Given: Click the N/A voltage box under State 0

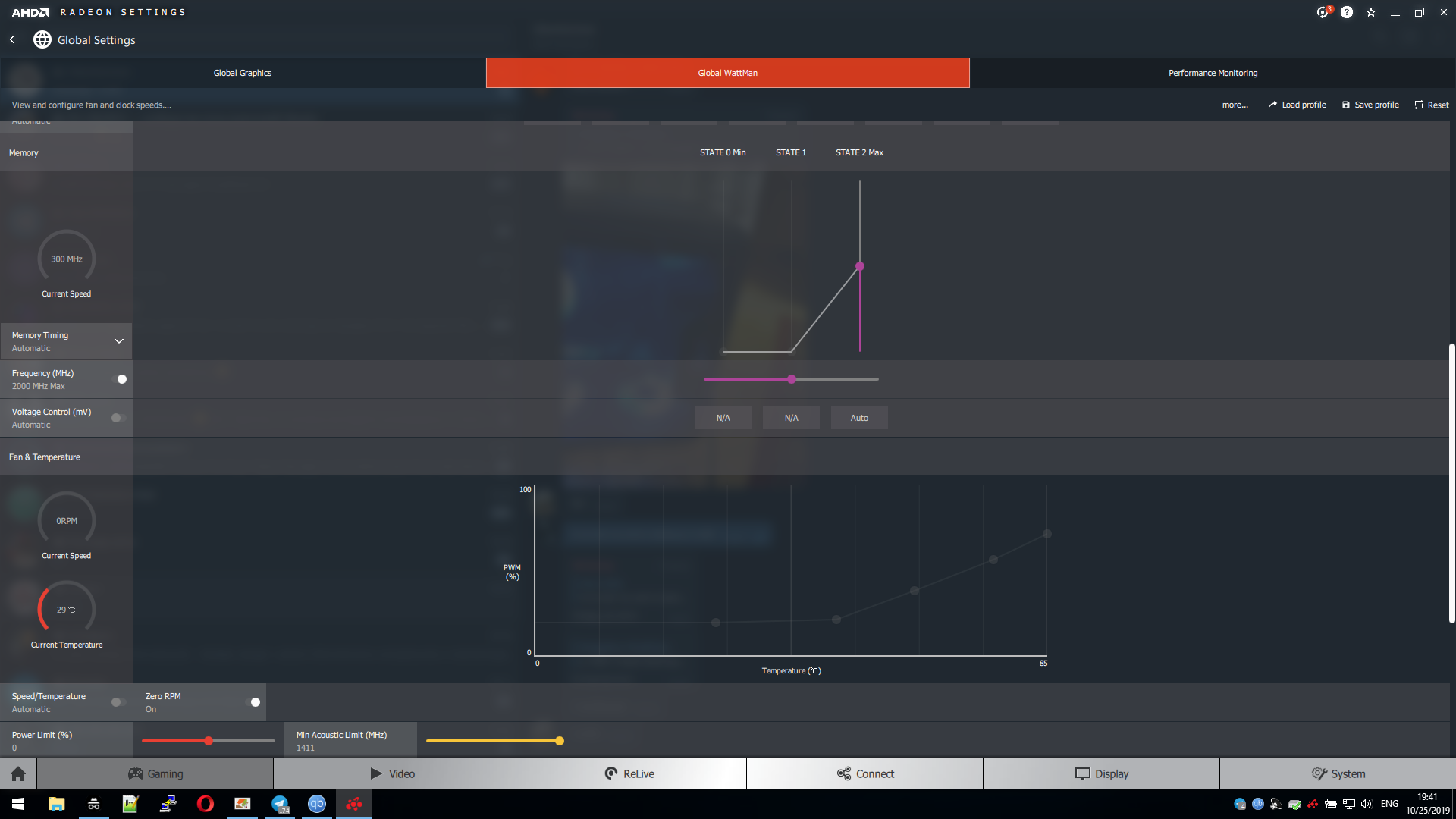Looking at the screenshot, I should click(x=723, y=418).
